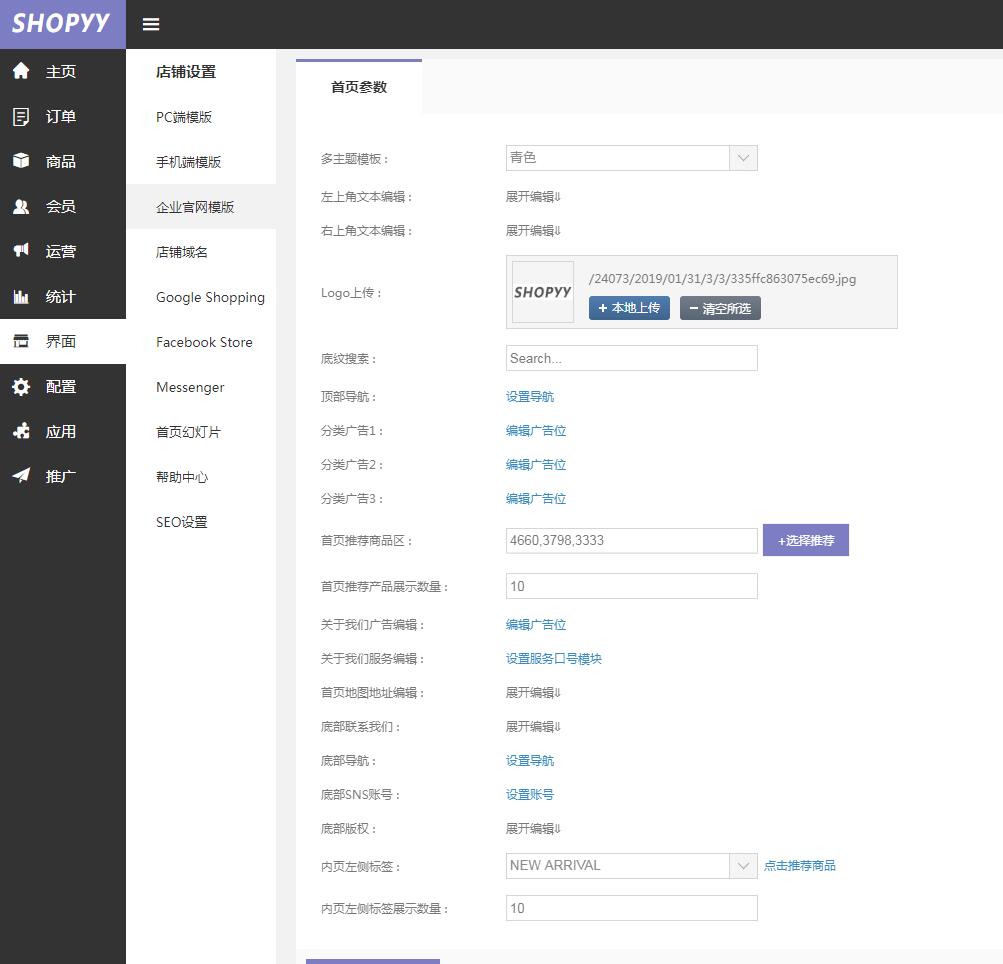Click the SHOPYY logo in header
The image size is (1003, 964).
pos(61,24)
